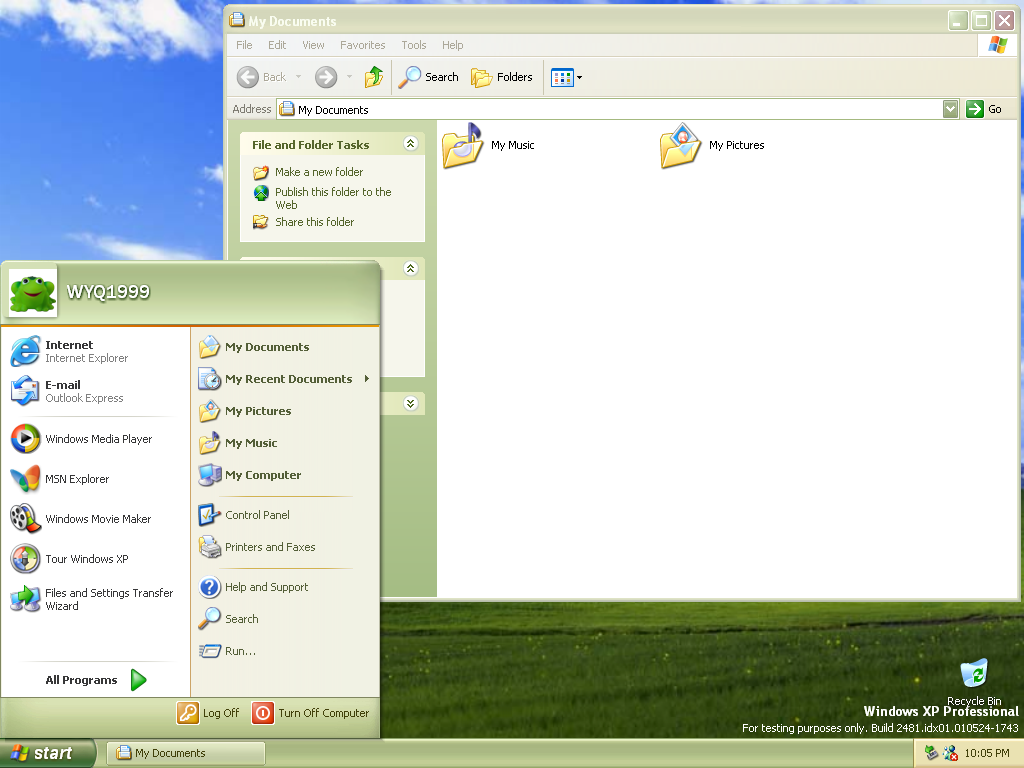Click Turn Off Computer button

point(311,713)
